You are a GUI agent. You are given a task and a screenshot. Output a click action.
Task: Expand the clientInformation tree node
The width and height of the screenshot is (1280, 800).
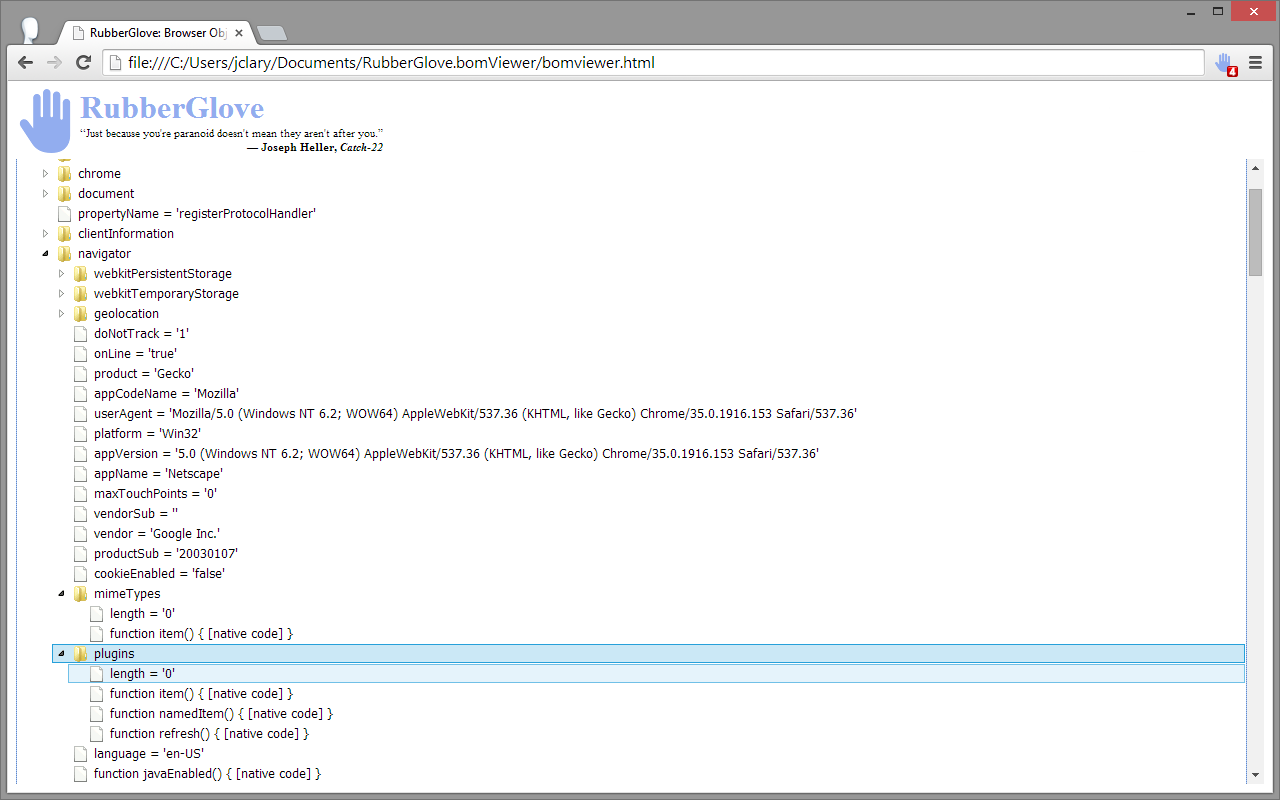(45, 234)
